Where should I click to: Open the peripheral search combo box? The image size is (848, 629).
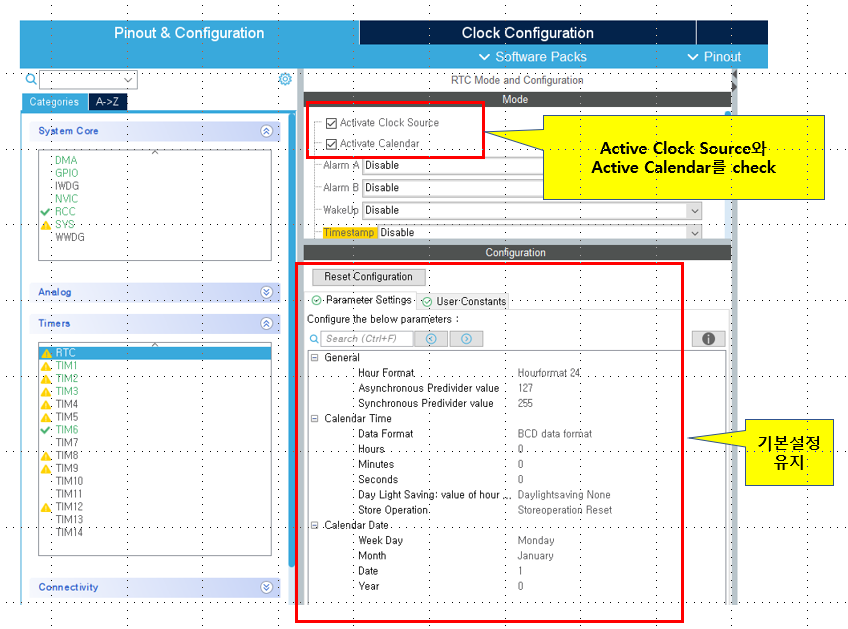(x=129, y=80)
